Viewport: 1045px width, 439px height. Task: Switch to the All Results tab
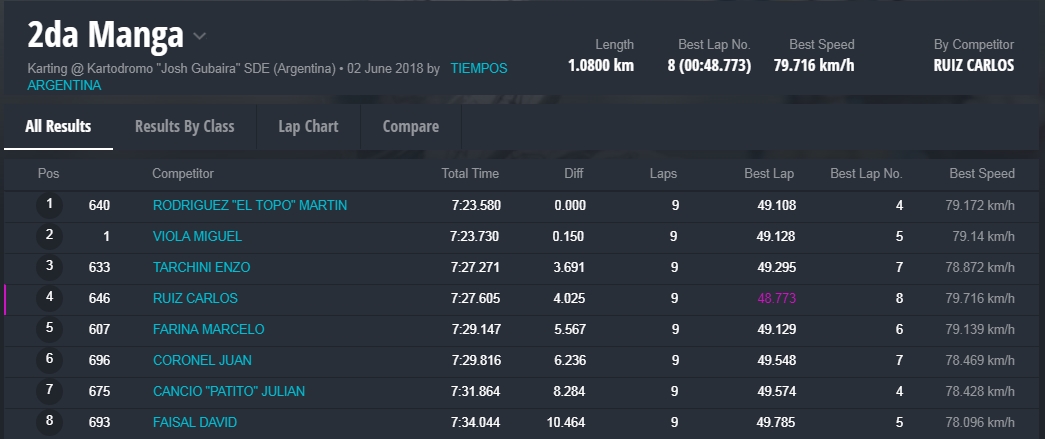click(x=58, y=126)
